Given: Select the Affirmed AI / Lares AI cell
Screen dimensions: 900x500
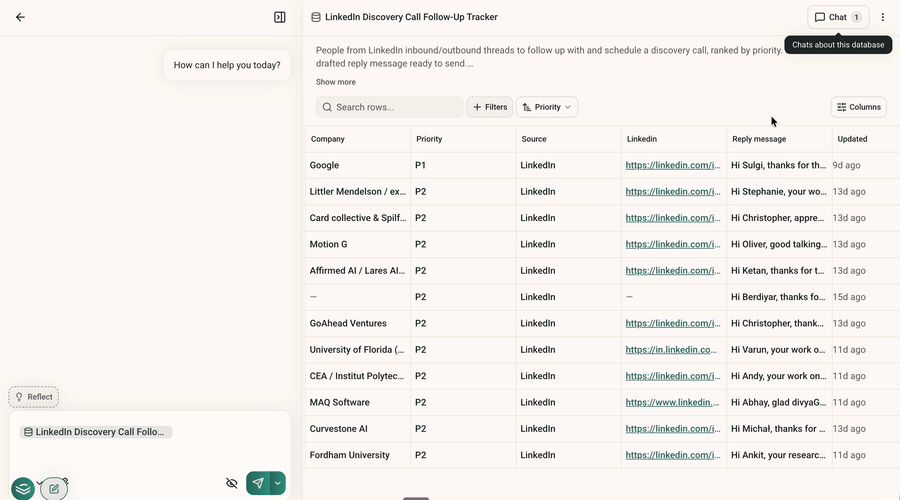Looking at the screenshot, I should pos(358,271).
